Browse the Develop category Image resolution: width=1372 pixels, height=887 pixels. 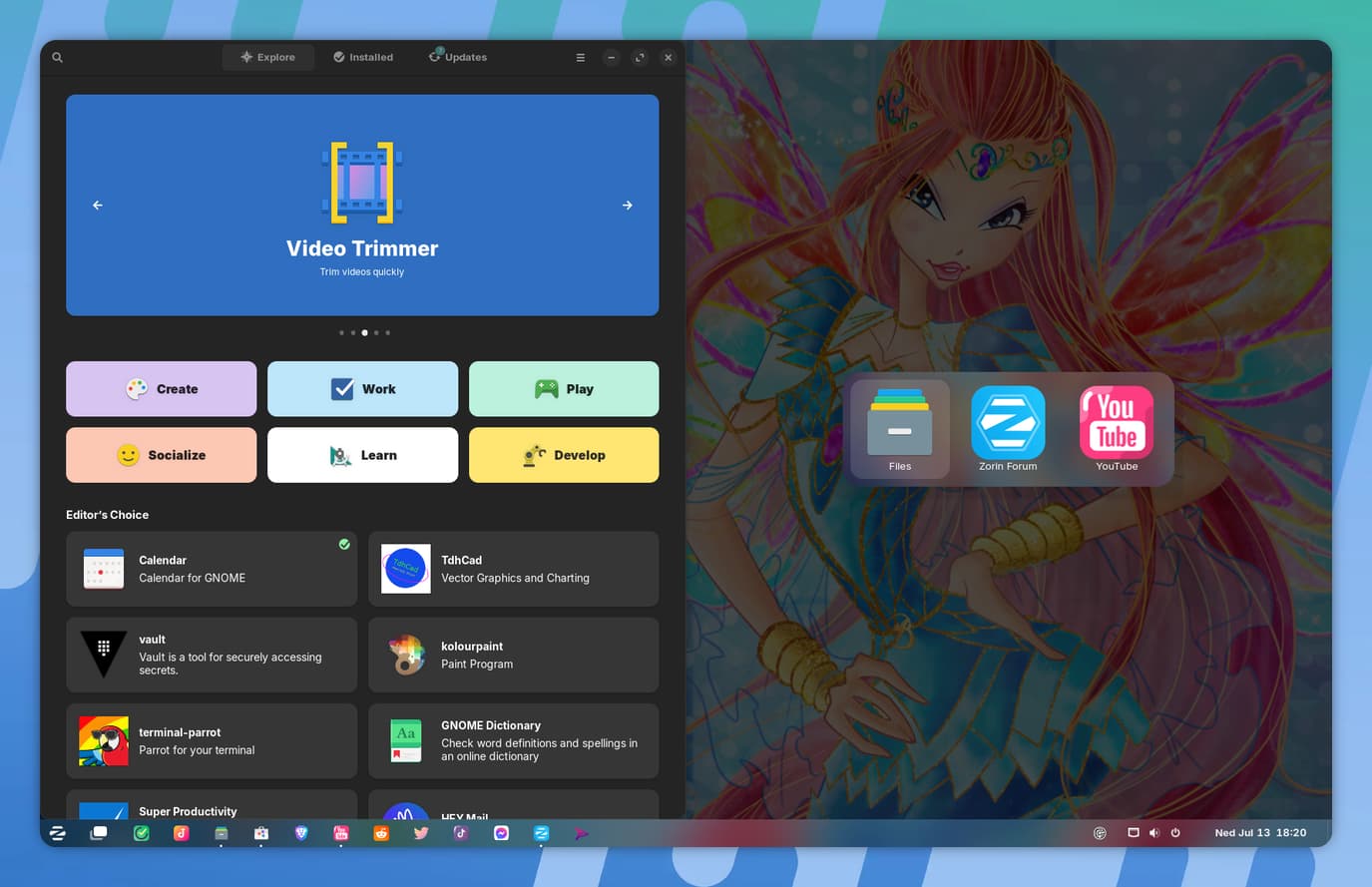564,455
